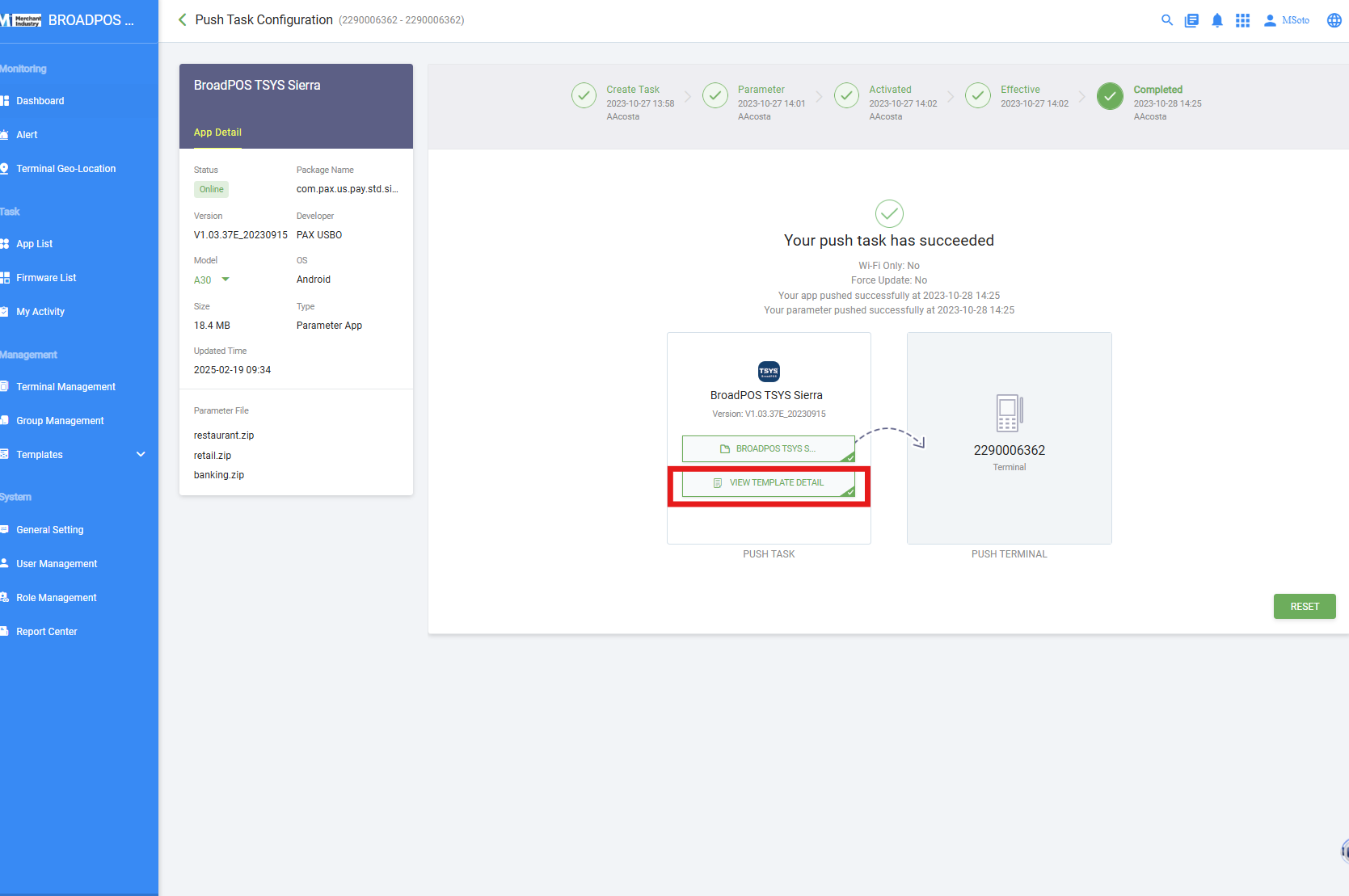1349x896 pixels.
Task: Click restaurant.zip parameter file
Action: (x=224, y=435)
